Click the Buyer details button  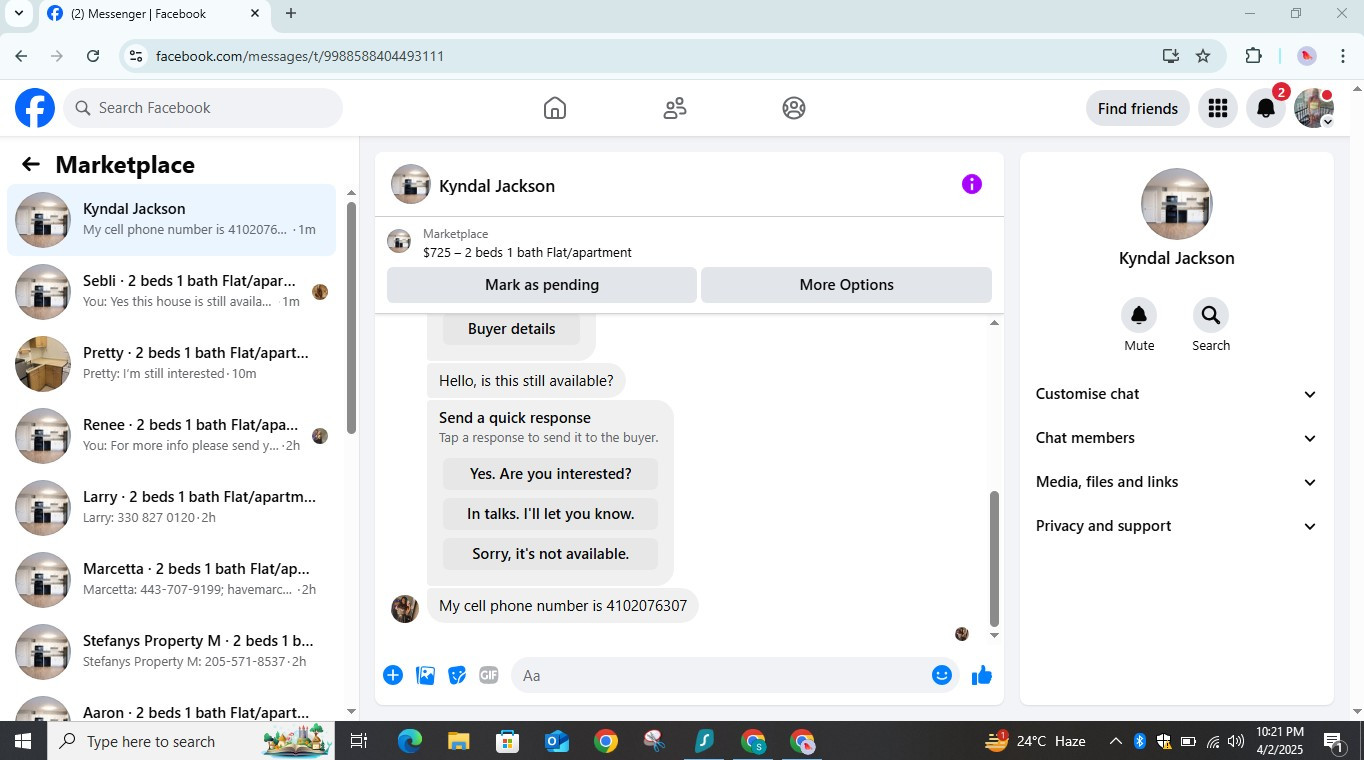[511, 329]
